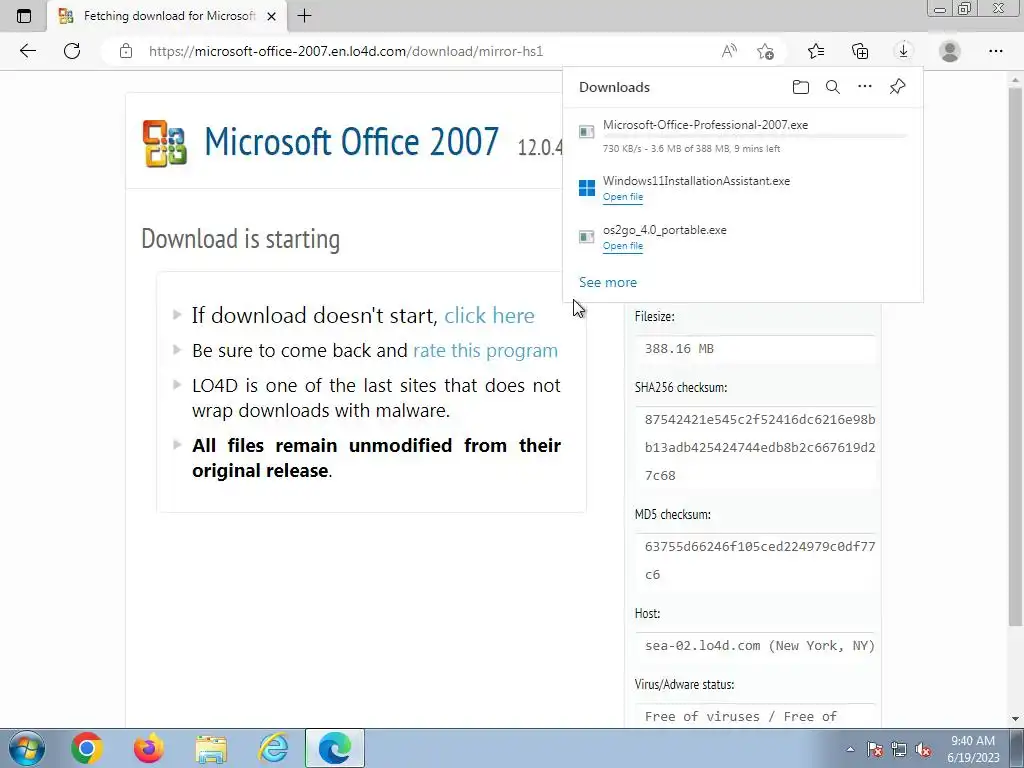
Task: Open the Windows Start button
Action: [x=27, y=748]
